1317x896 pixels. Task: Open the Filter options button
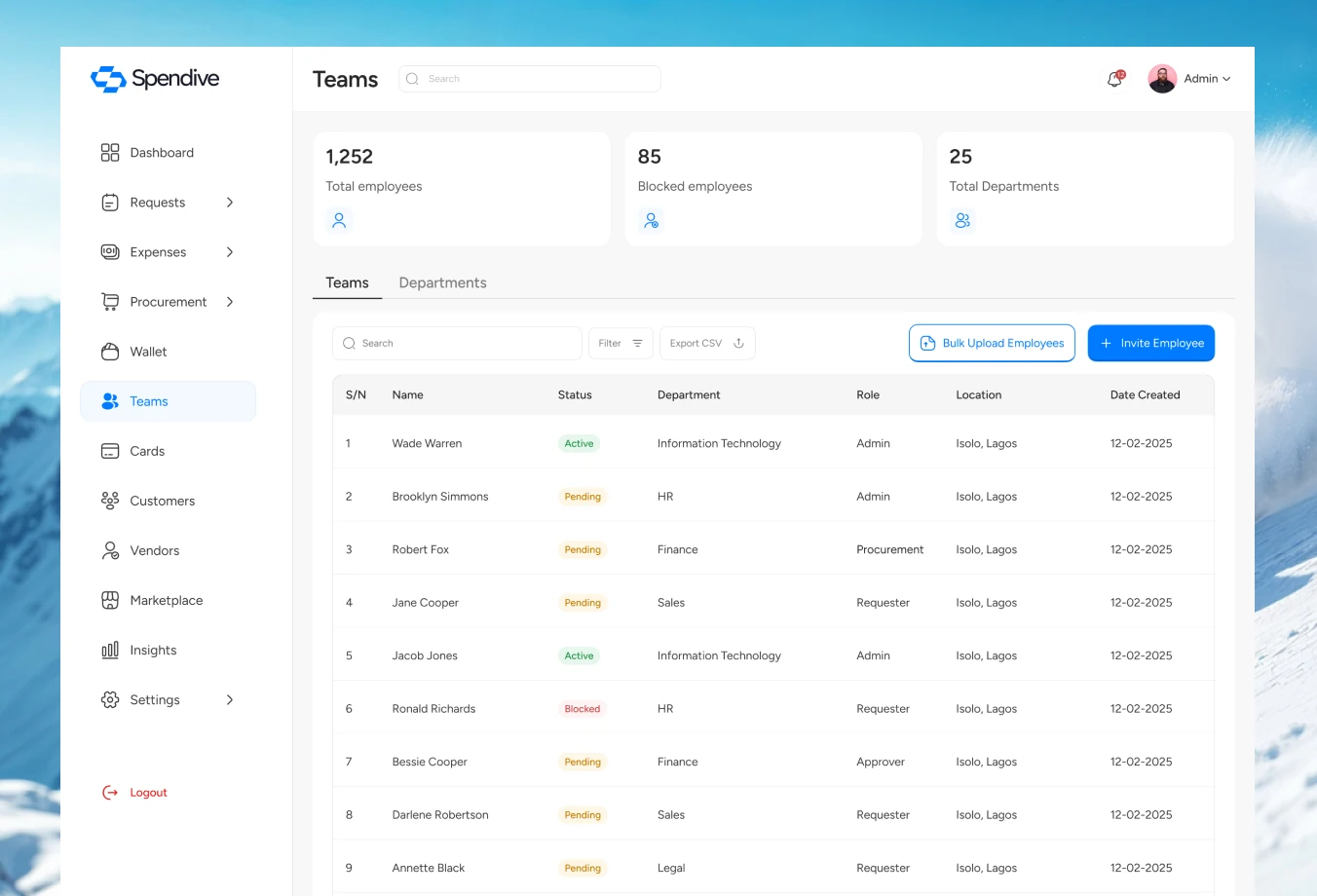(x=621, y=343)
